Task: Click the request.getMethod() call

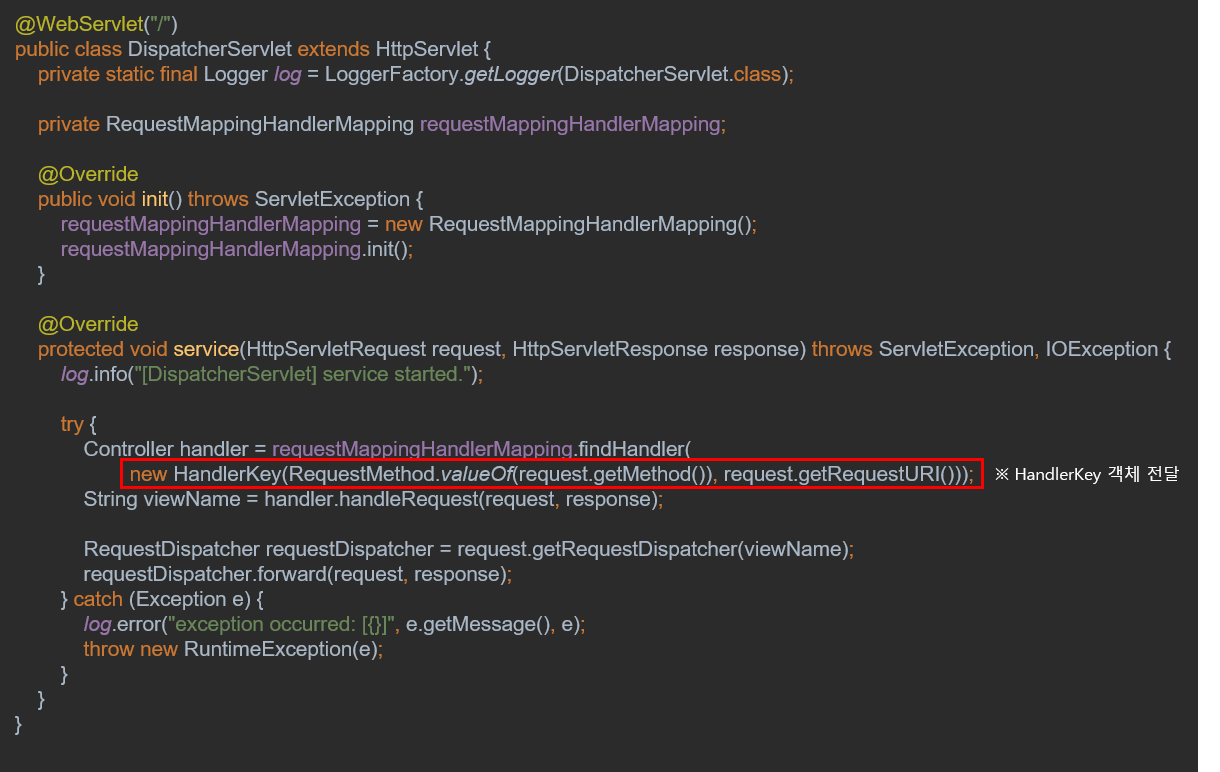Action: click(613, 474)
